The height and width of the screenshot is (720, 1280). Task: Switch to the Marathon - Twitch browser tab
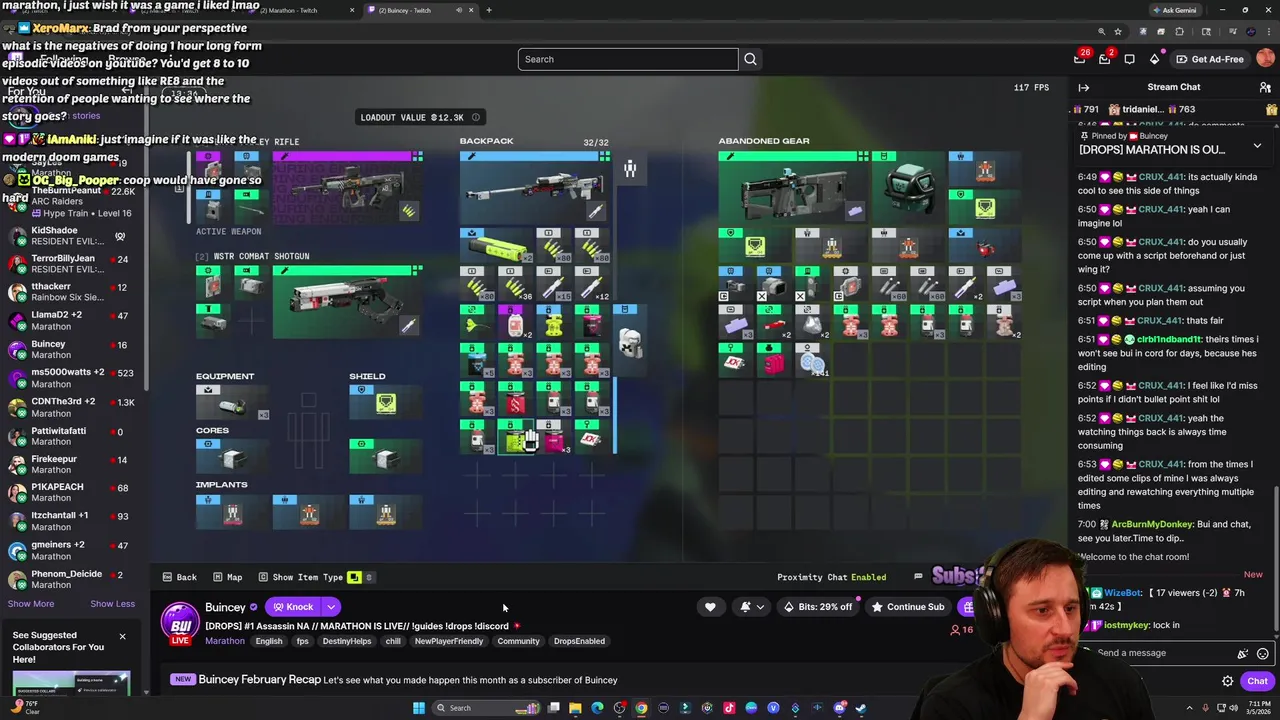point(304,10)
